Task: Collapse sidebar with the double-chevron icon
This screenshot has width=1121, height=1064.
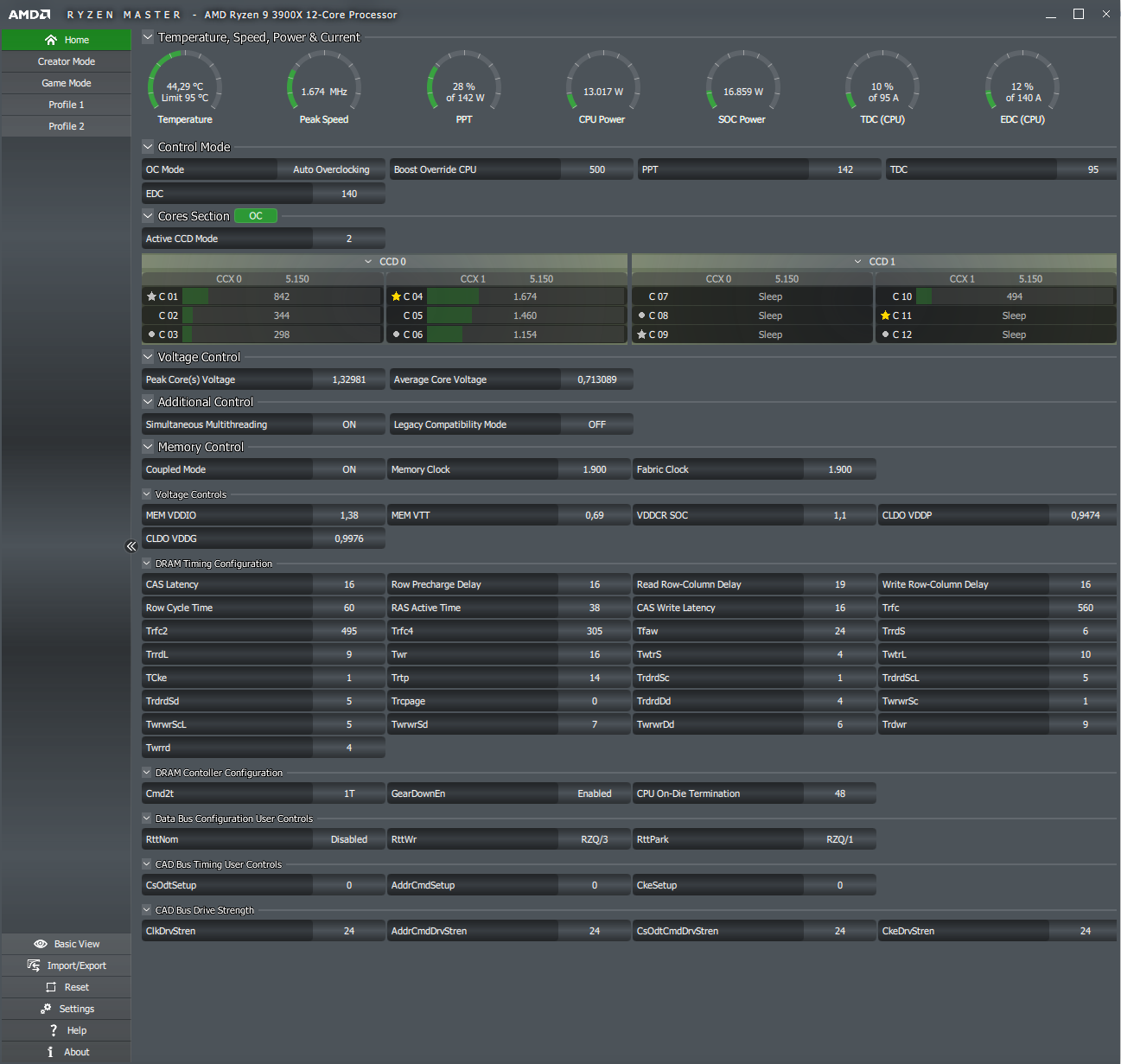Action: (131, 546)
